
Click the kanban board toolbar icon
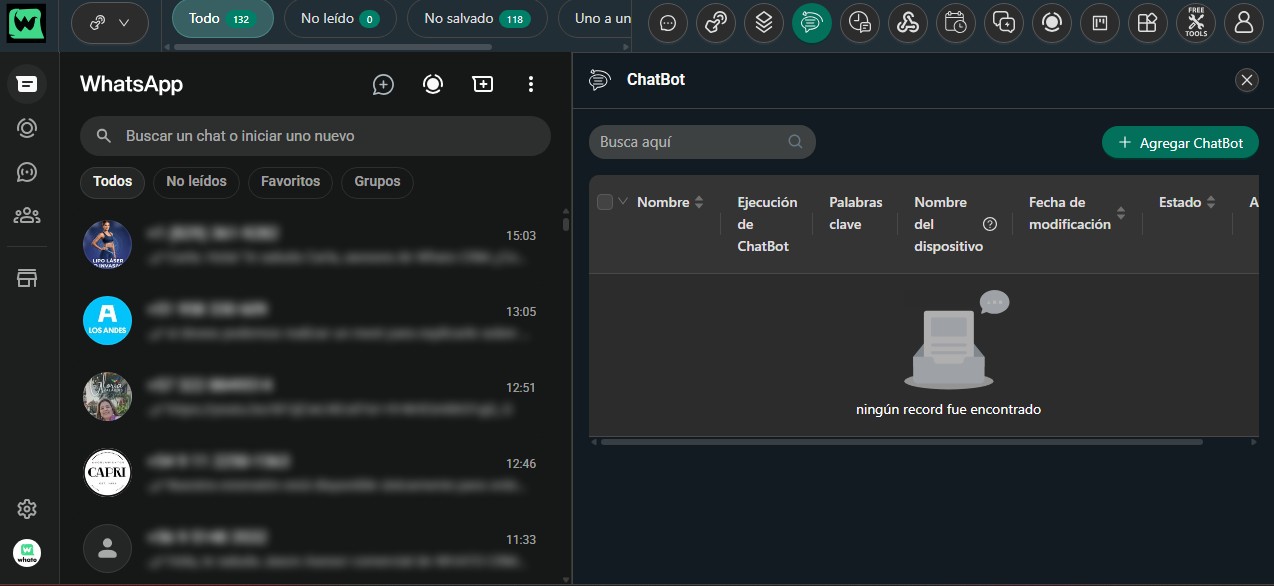1100,23
